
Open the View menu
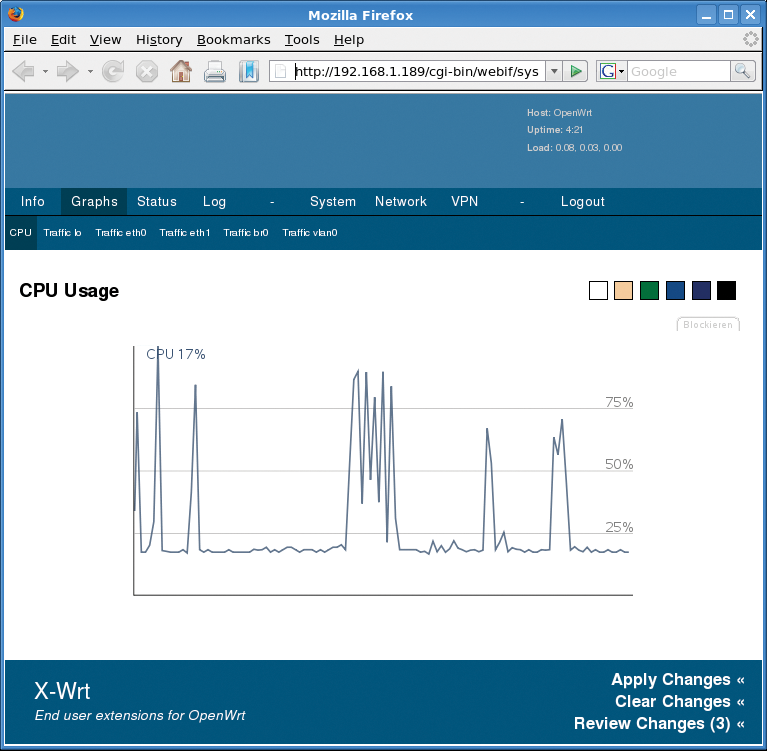pyautogui.click(x=105, y=40)
